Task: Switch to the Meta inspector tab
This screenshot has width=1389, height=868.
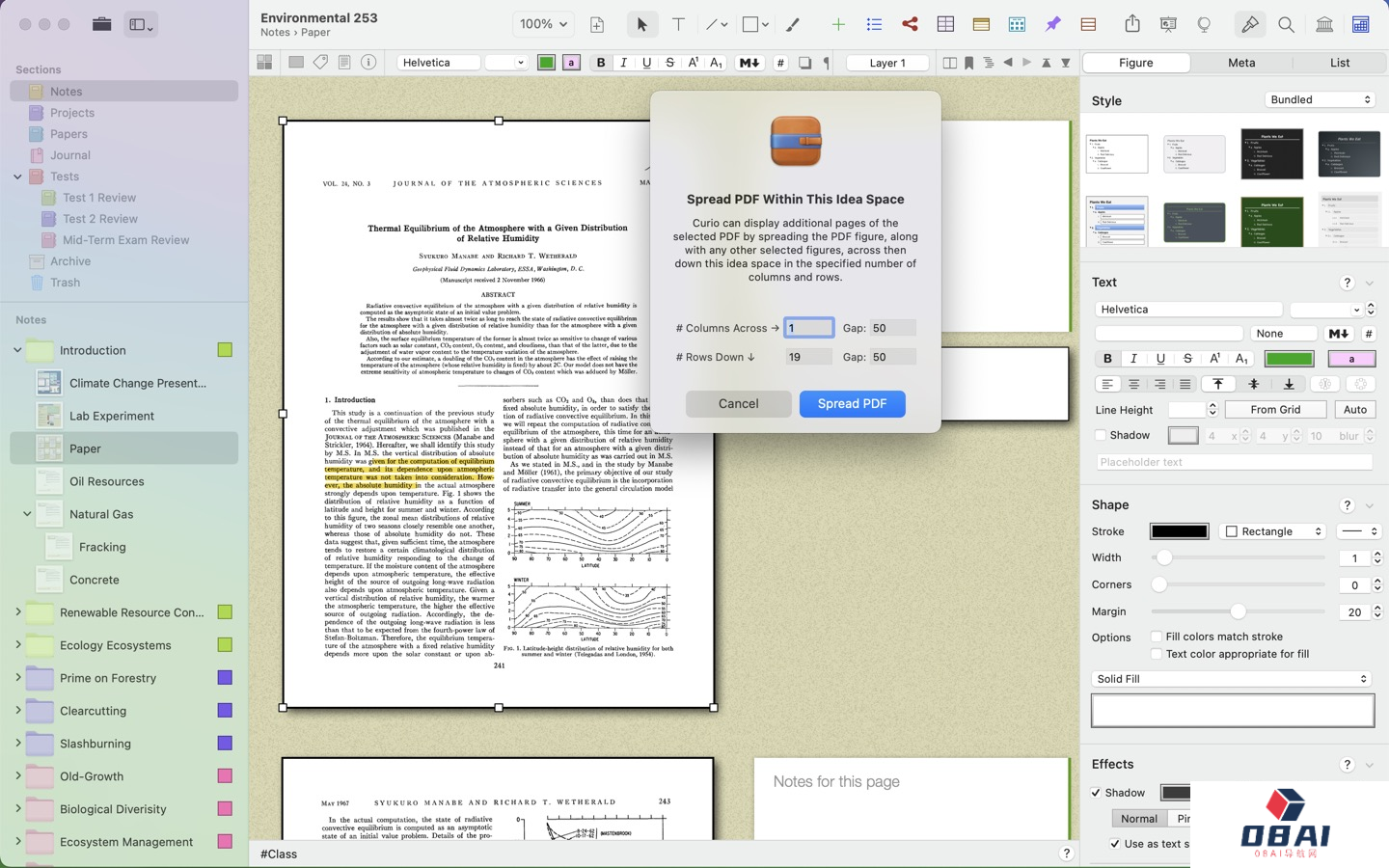Action: pos(1240,63)
